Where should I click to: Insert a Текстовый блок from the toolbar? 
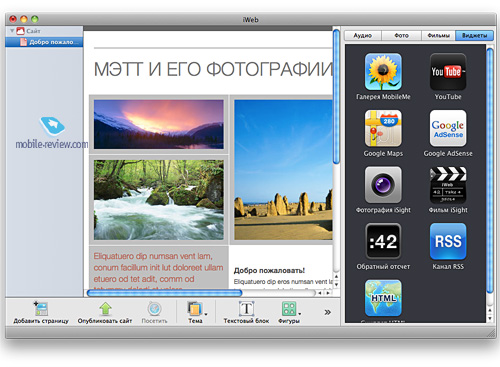[x=246, y=312]
